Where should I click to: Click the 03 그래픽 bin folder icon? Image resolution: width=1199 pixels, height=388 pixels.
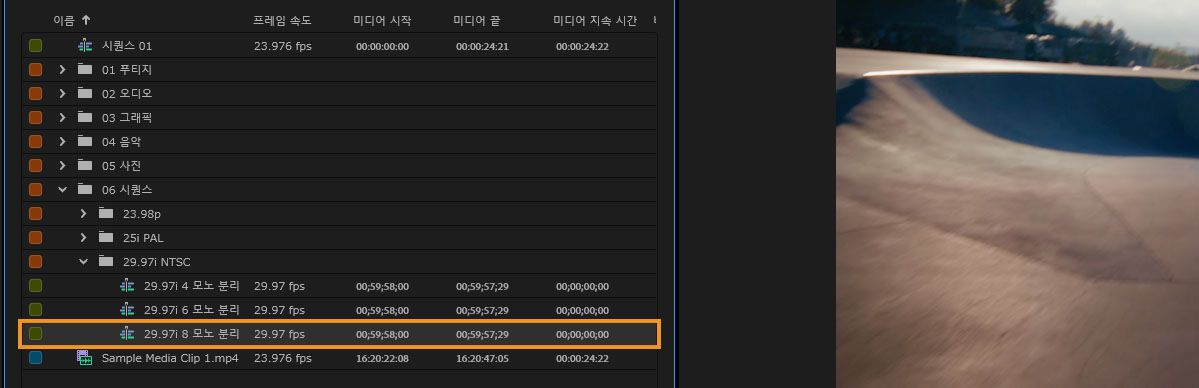point(84,118)
